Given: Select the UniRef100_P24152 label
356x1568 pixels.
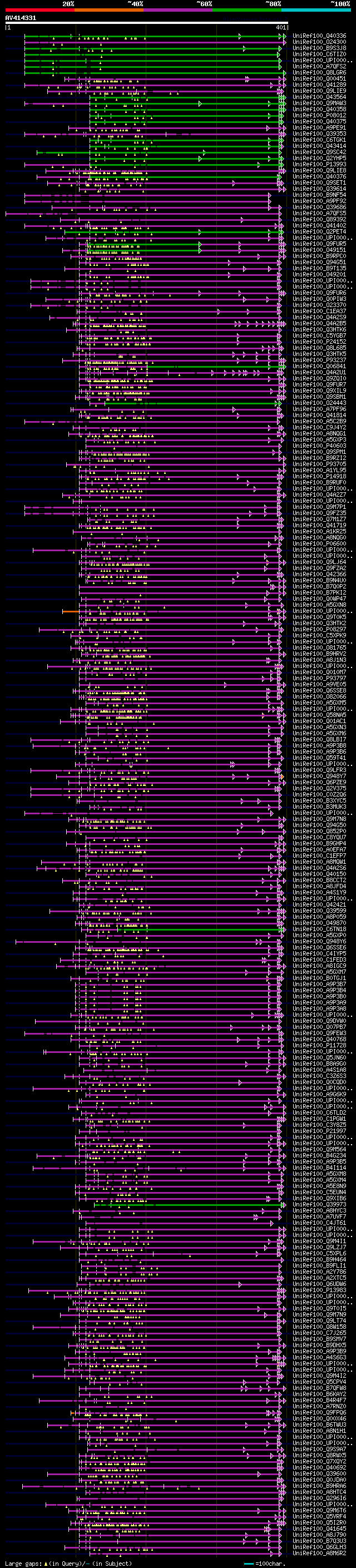Looking at the screenshot, I should (x=319, y=342).
